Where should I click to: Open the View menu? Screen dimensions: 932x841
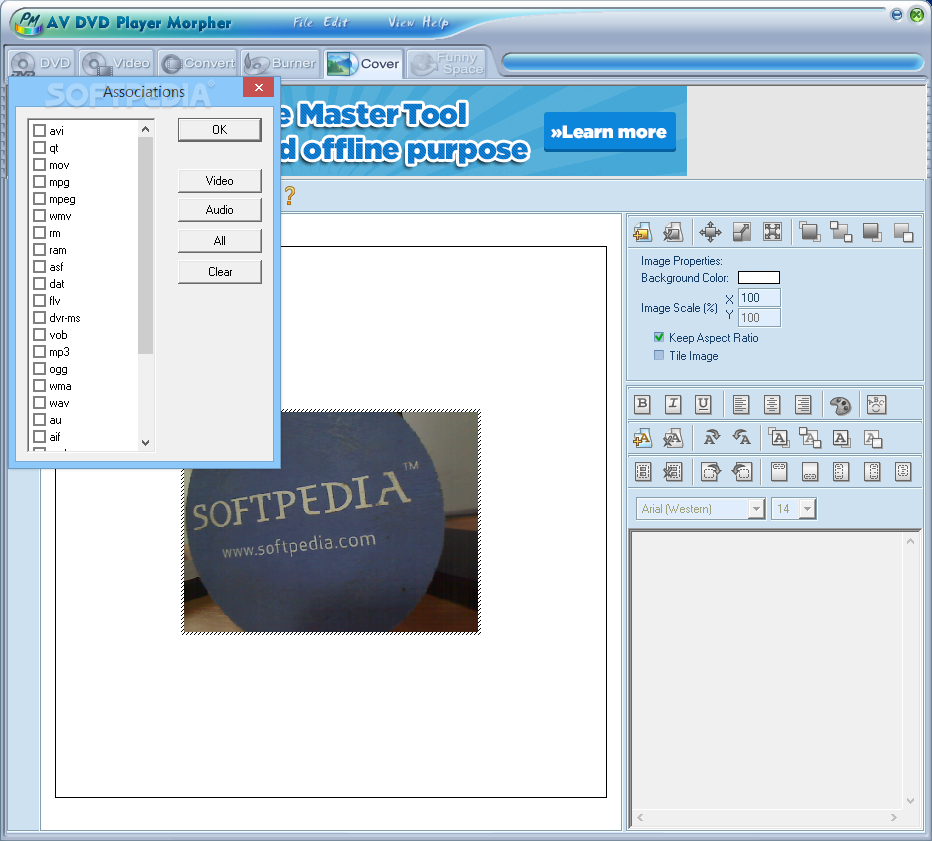[x=401, y=23]
